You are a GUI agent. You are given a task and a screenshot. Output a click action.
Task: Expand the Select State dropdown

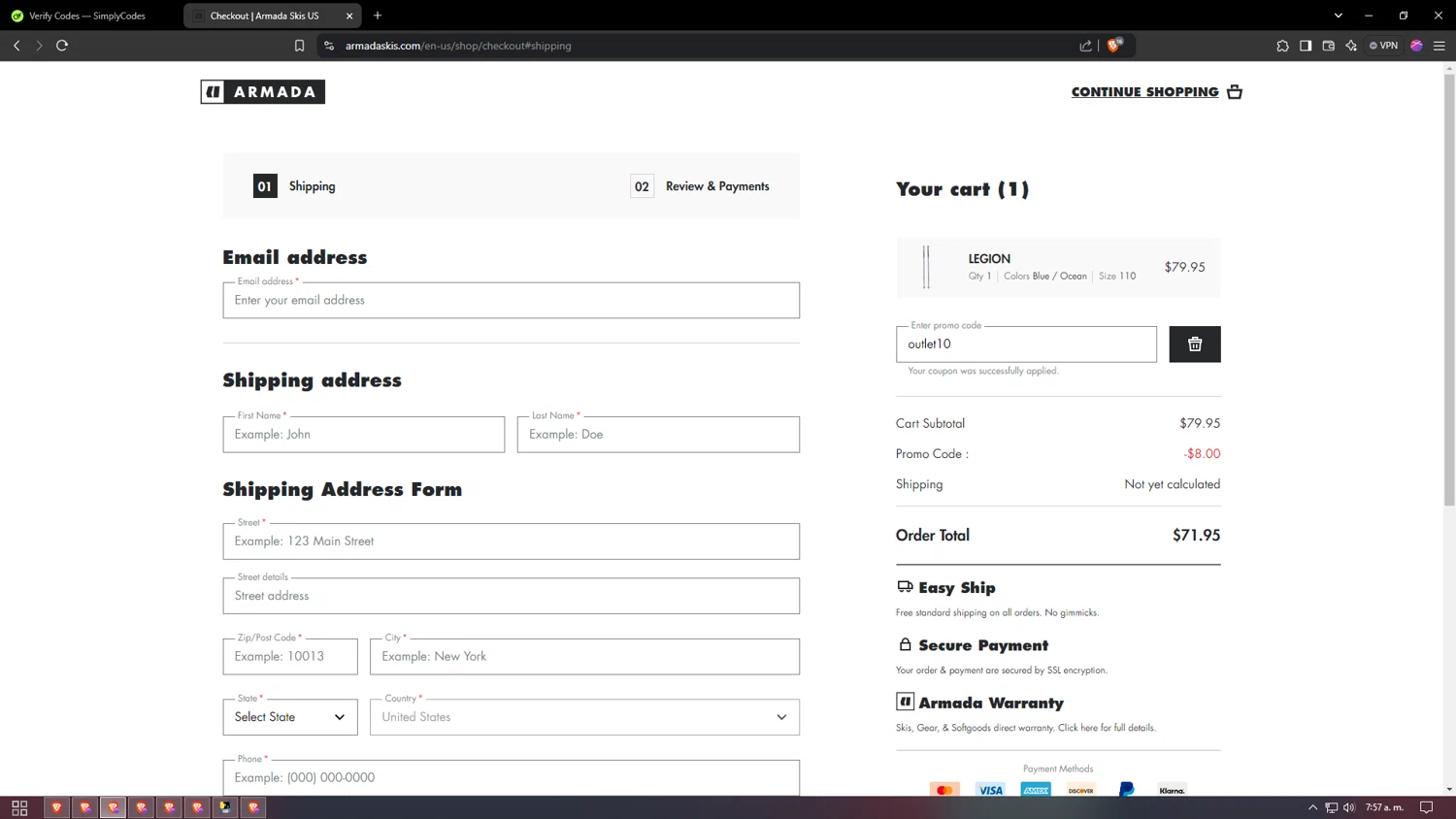pos(290,717)
